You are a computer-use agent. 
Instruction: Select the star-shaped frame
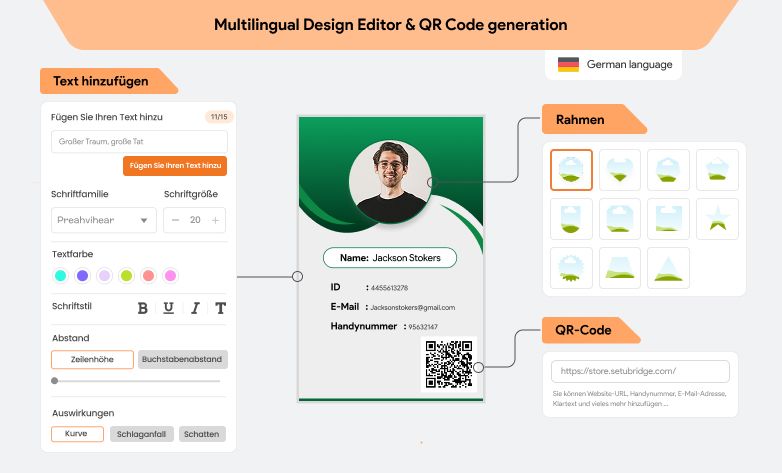pyautogui.click(x=717, y=219)
